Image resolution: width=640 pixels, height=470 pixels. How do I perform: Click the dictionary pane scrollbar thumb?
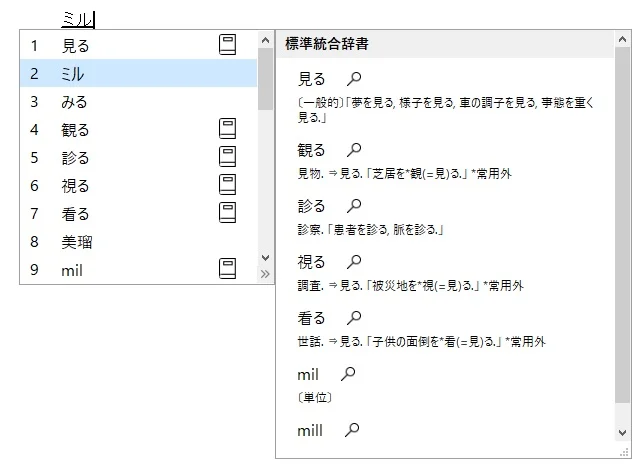coord(622,225)
